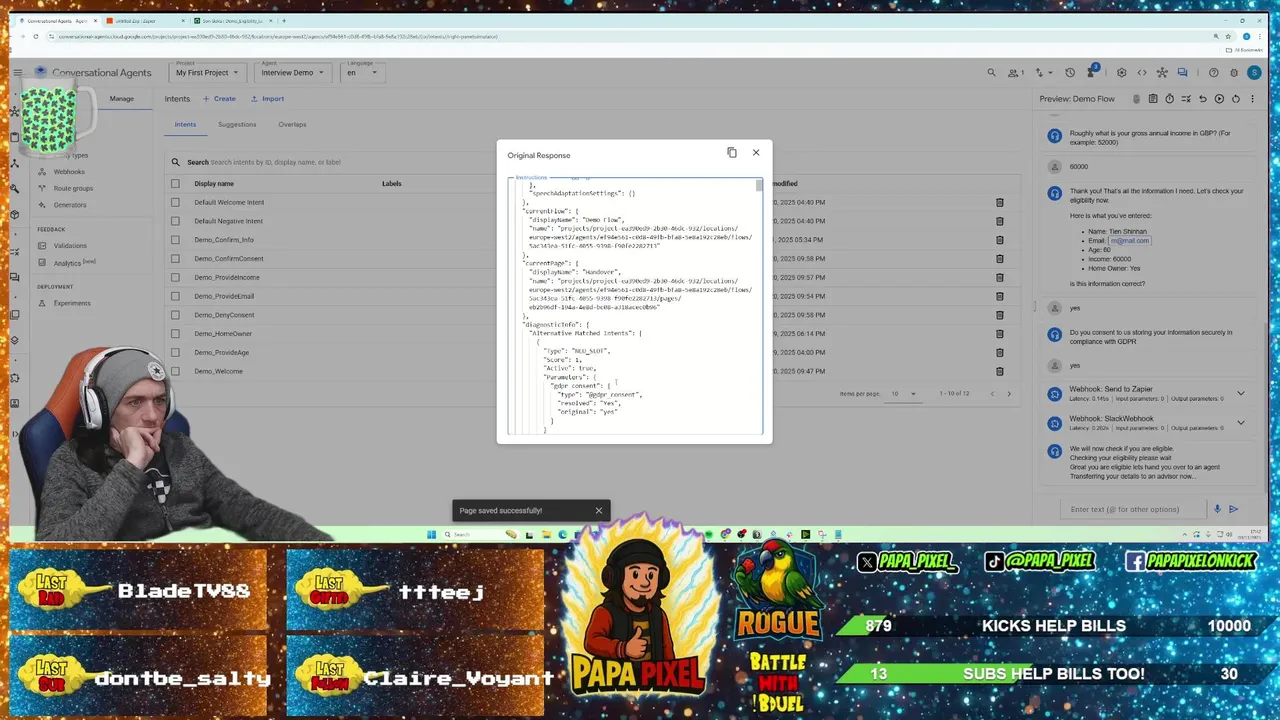Click the test cases checklist icon in Preview
1280x720 pixels.
tap(1186, 99)
